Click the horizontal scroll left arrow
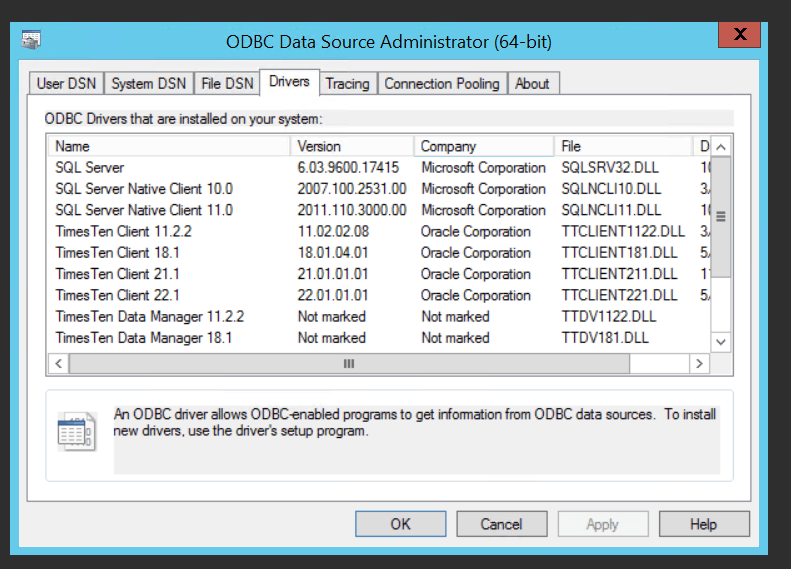 pos(59,364)
